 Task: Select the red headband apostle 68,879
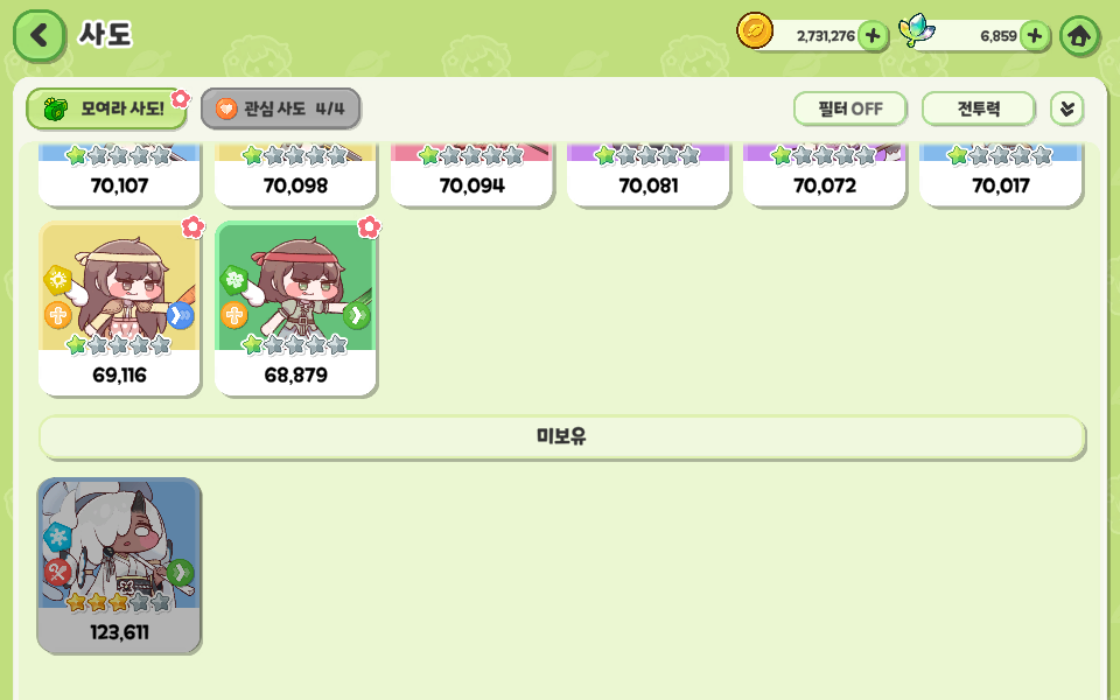(x=296, y=309)
